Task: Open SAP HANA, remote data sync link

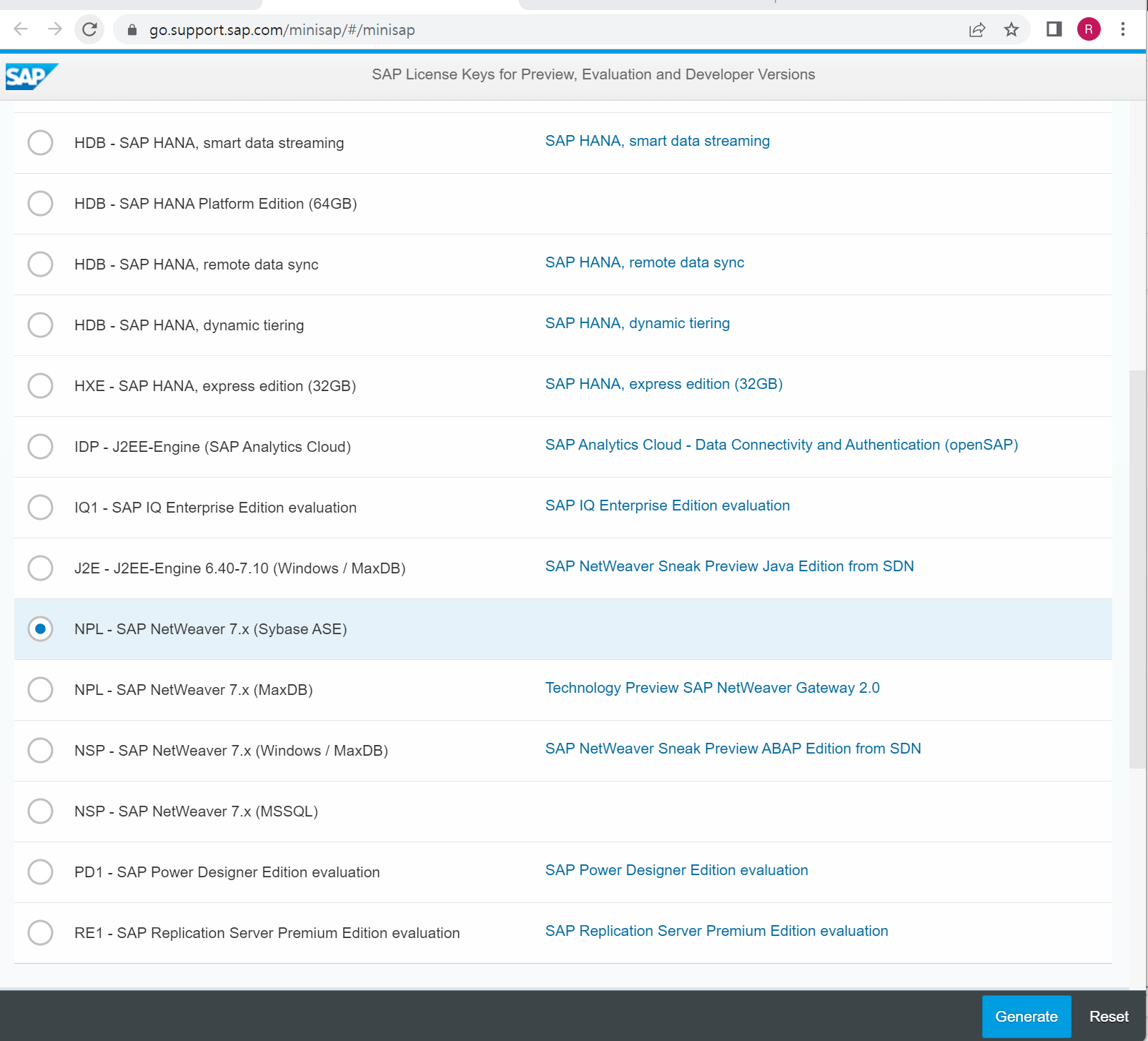Action: (644, 262)
